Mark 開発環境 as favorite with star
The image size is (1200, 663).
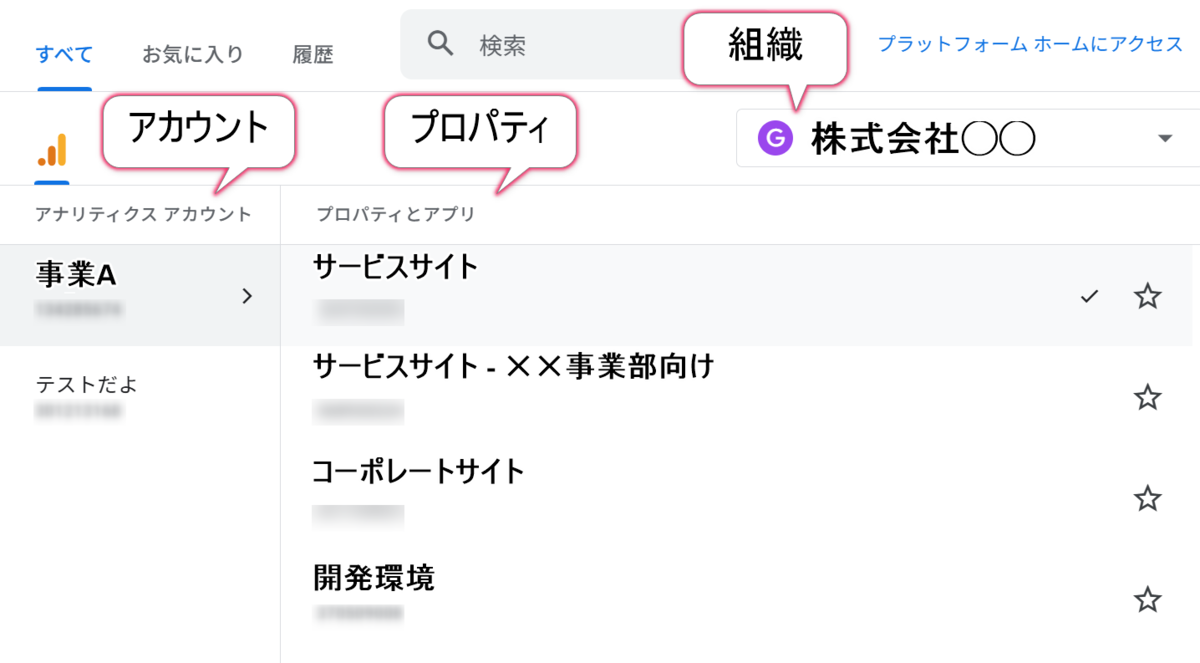pyautogui.click(x=1148, y=599)
